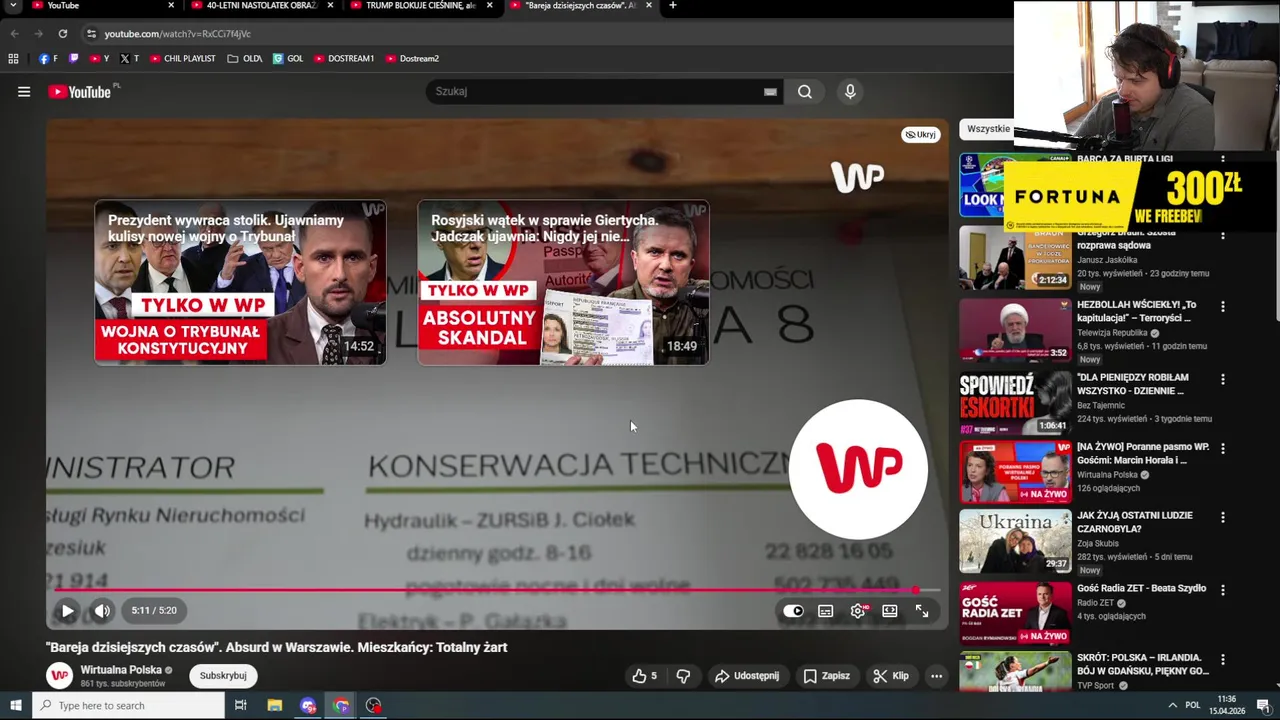Open more actions three-dot menu below video
This screenshot has height=720, width=1280.
[x=936, y=676]
